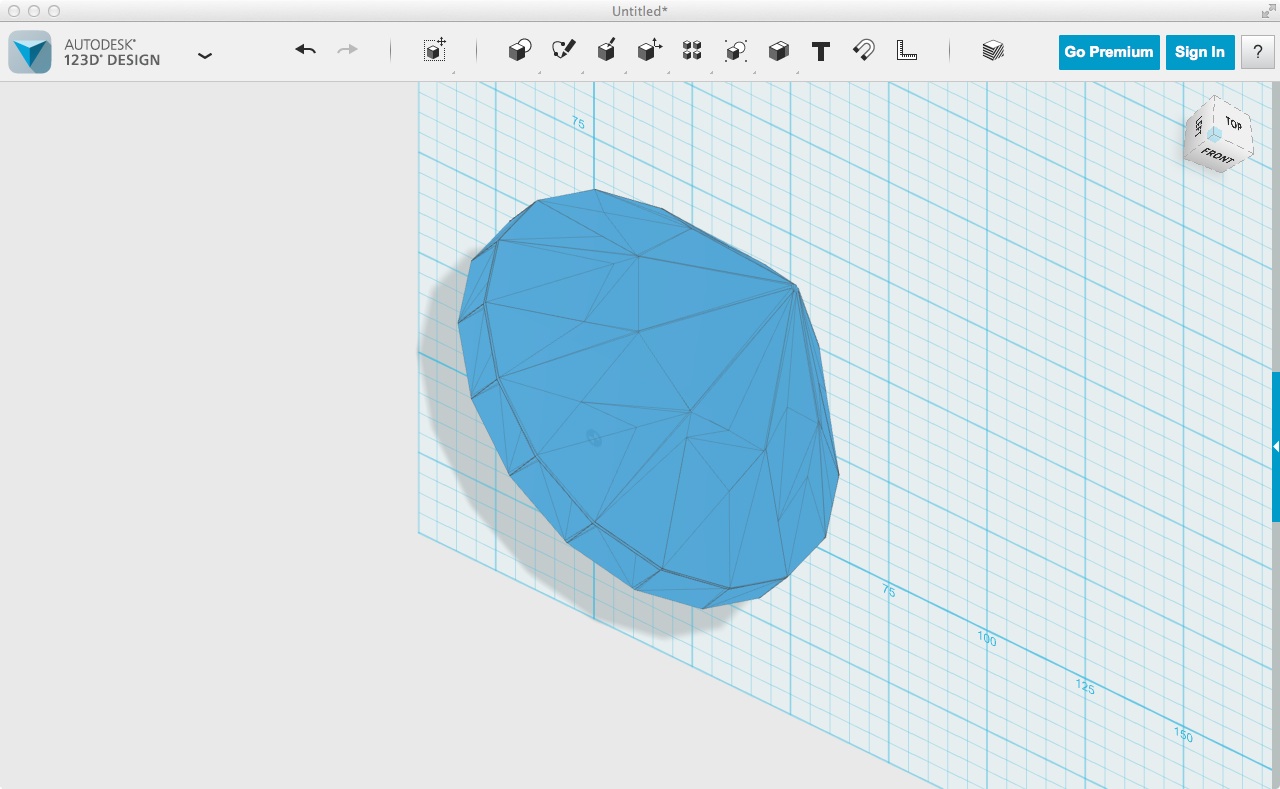Open the Grouping tool

point(736,51)
